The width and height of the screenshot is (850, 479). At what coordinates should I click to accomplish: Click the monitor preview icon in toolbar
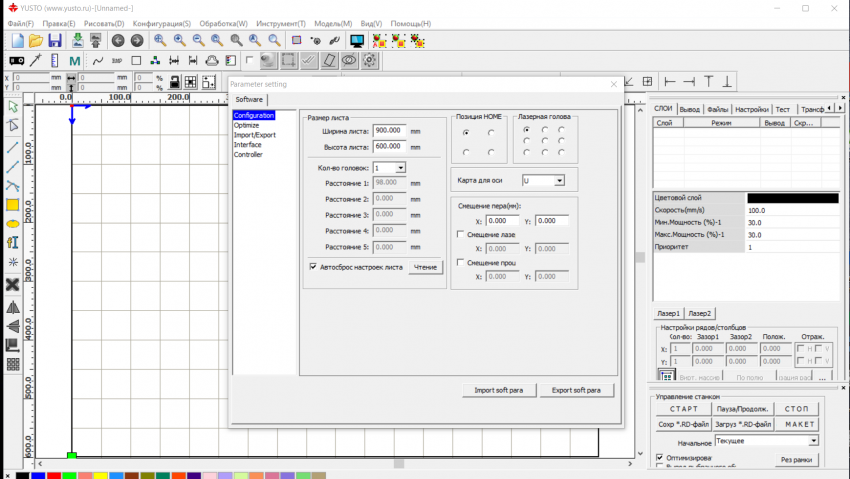coord(356,41)
